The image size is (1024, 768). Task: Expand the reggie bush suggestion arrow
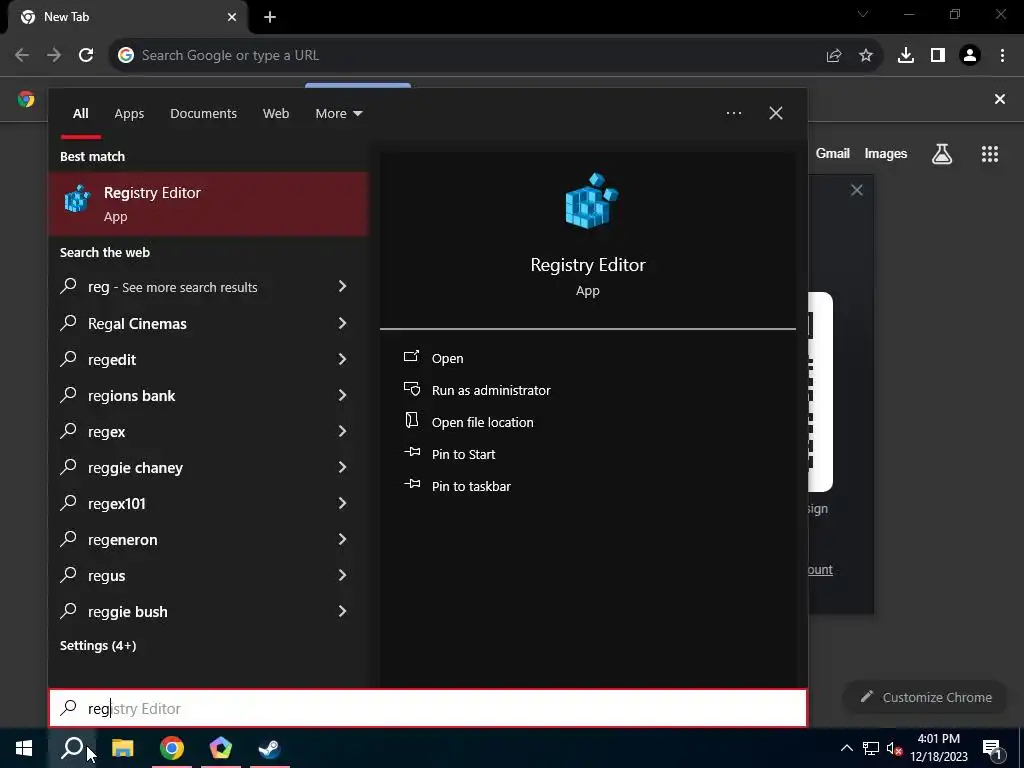[x=342, y=611]
